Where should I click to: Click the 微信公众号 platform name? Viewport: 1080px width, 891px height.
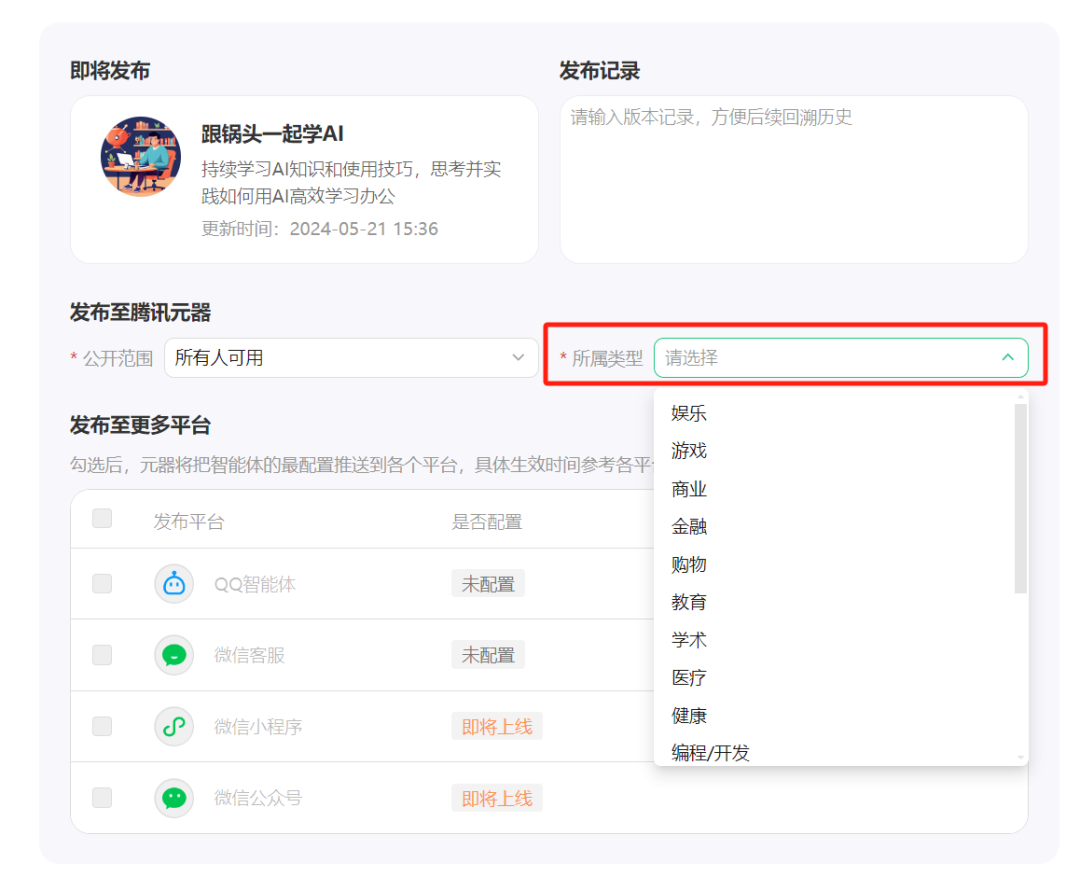pyautogui.click(x=258, y=798)
